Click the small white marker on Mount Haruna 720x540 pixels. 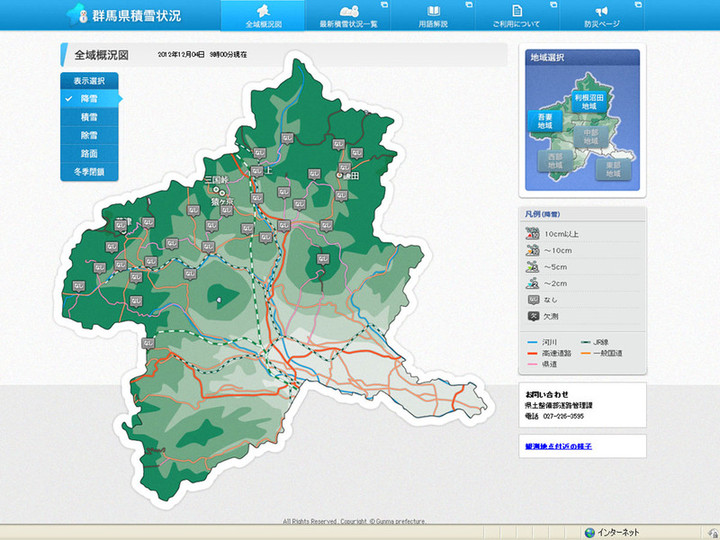click(219, 300)
